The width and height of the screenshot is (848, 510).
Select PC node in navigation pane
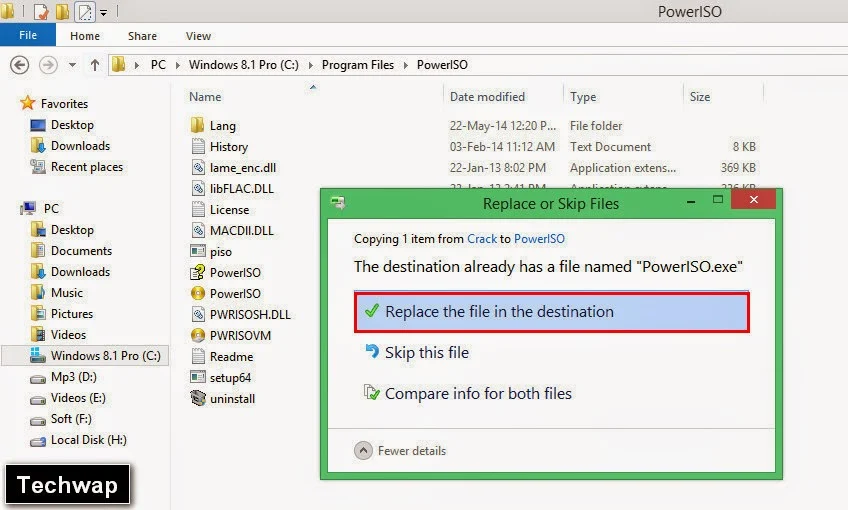coord(51,208)
